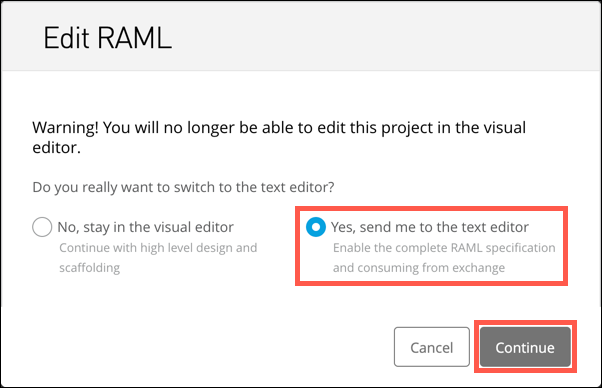Click the 'Edit RAML' dialog title
This screenshot has height=388, width=602.
108,38
